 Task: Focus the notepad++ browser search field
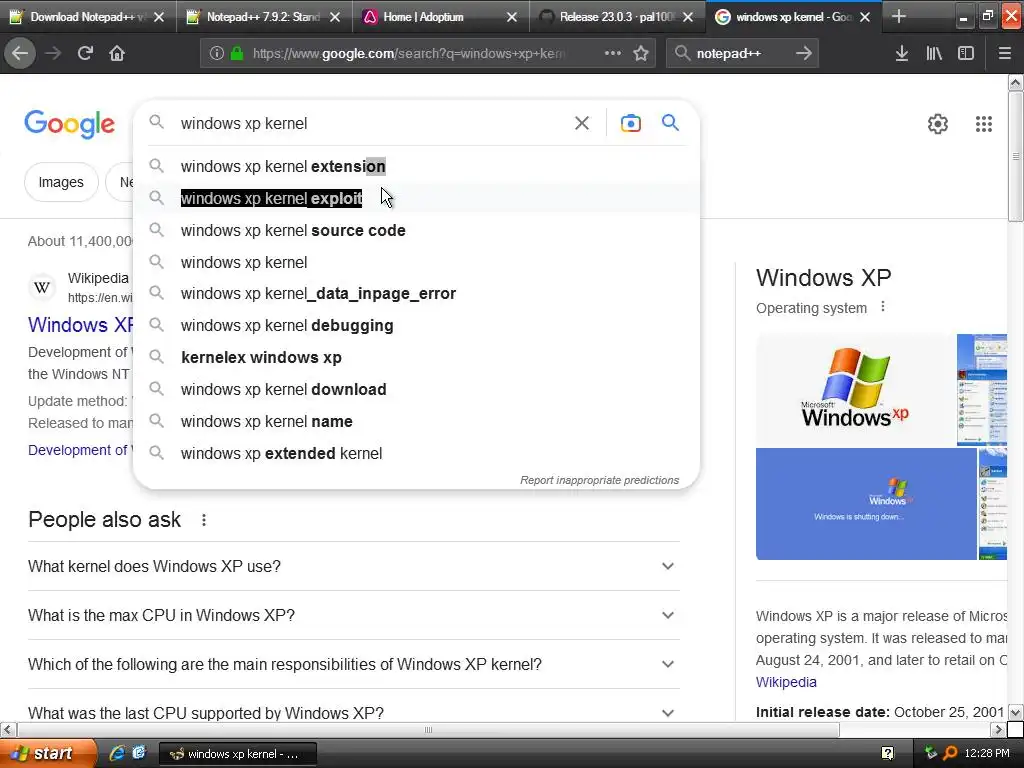741,53
